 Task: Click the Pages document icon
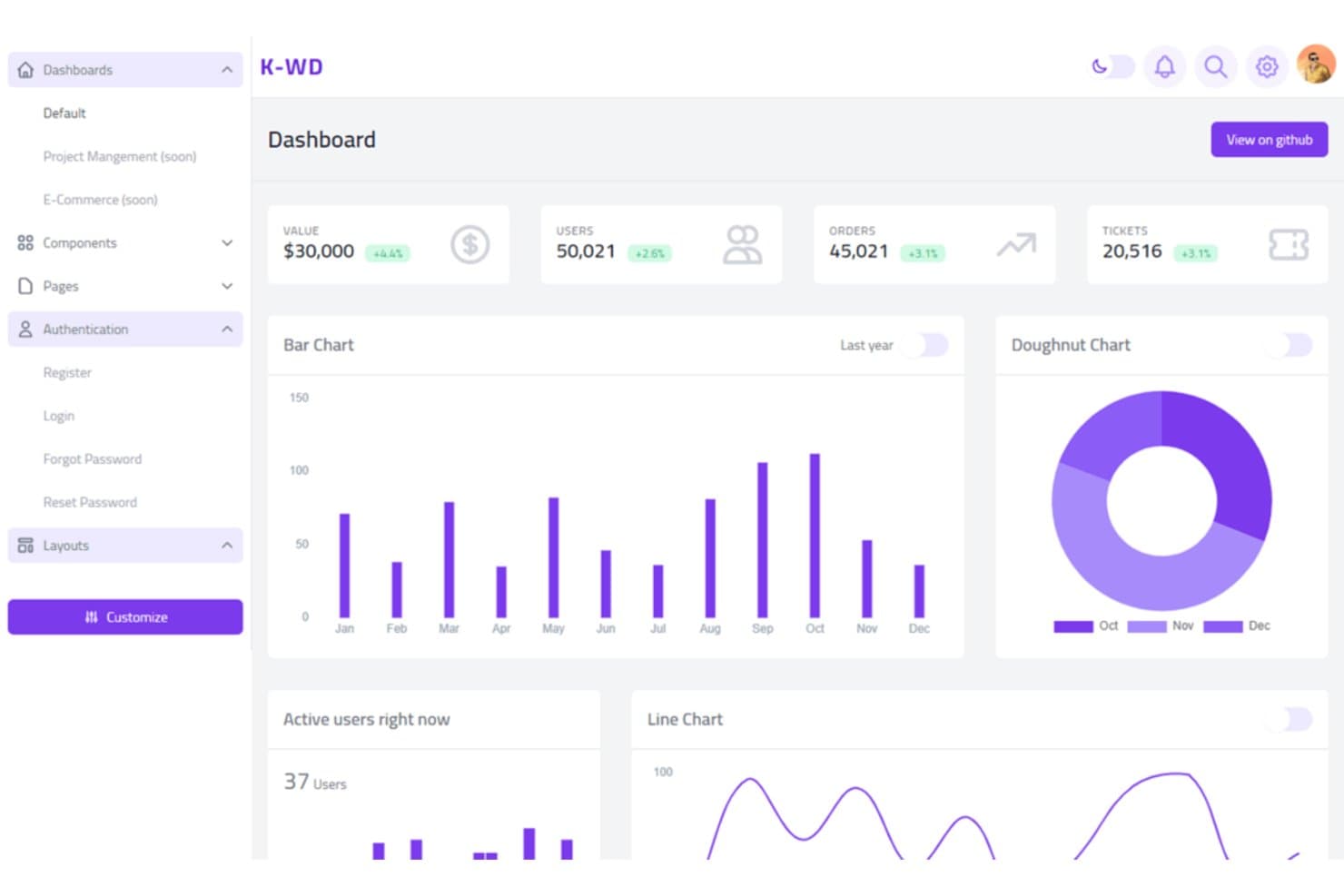[25, 286]
